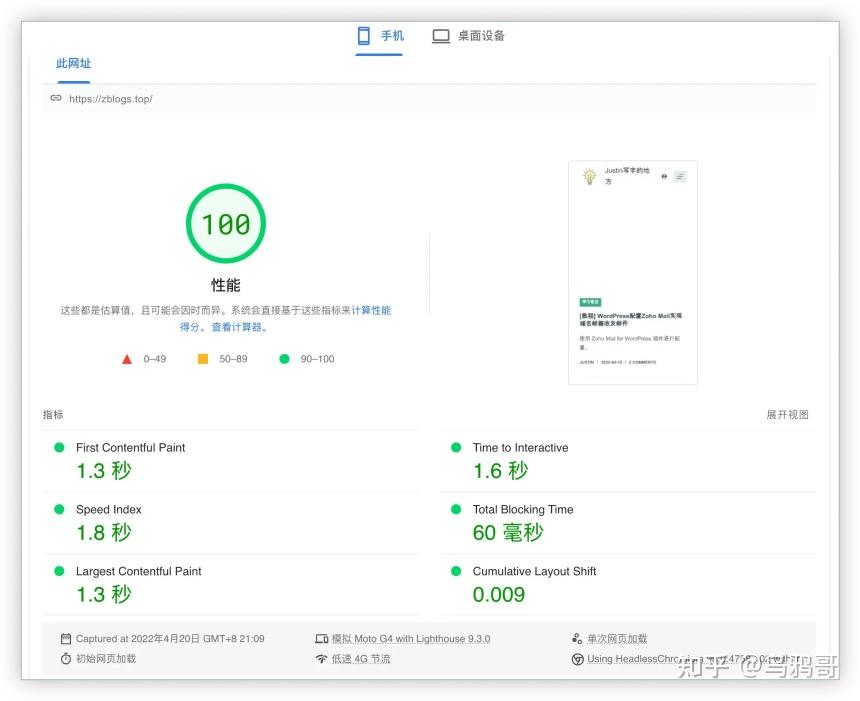Click the 单次网页加载 text
Viewport: 860px width, 701px height.
[617, 639]
